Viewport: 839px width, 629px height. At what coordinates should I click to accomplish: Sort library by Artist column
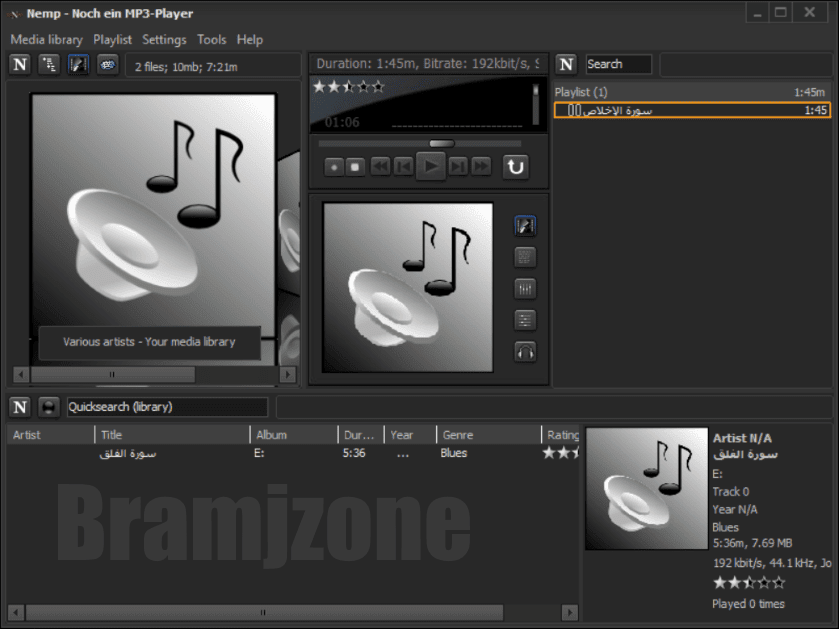tap(50, 435)
